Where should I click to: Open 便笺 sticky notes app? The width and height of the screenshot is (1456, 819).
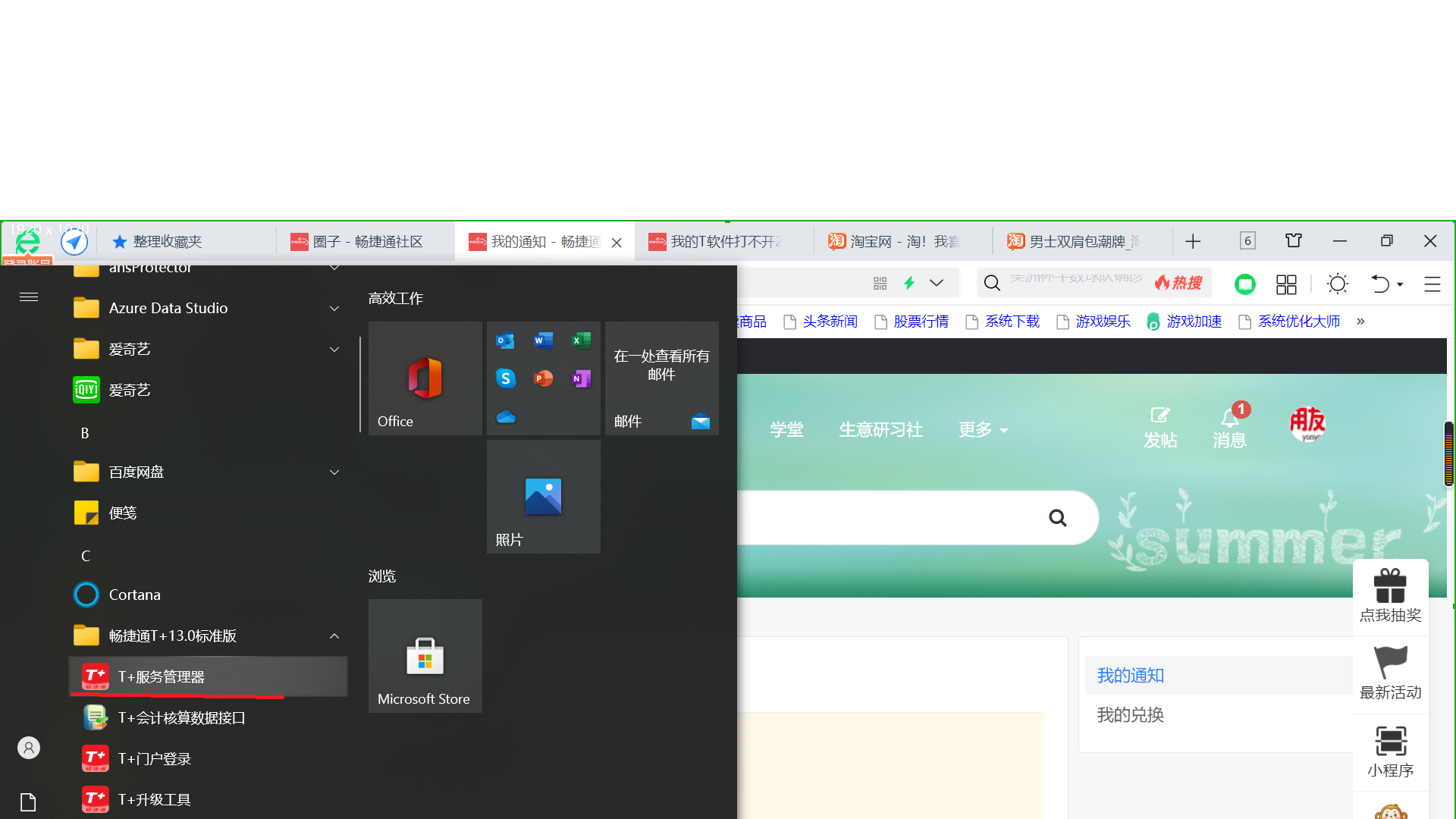coord(209,513)
